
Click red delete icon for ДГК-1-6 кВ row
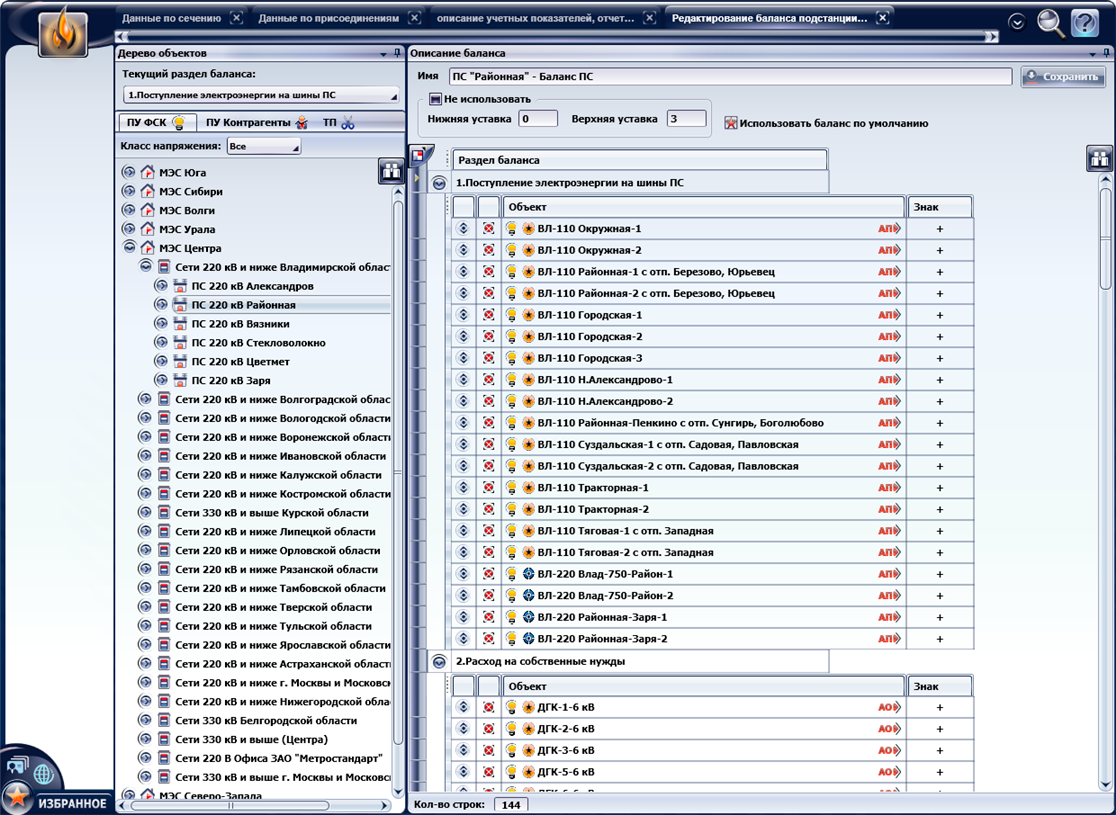pyautogui.click(x=488, y=707)
